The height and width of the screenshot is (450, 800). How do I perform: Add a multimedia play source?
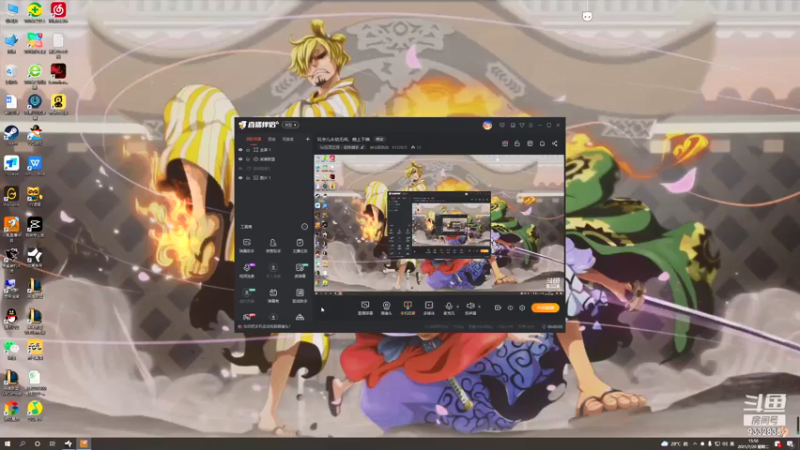coord(429,308)
